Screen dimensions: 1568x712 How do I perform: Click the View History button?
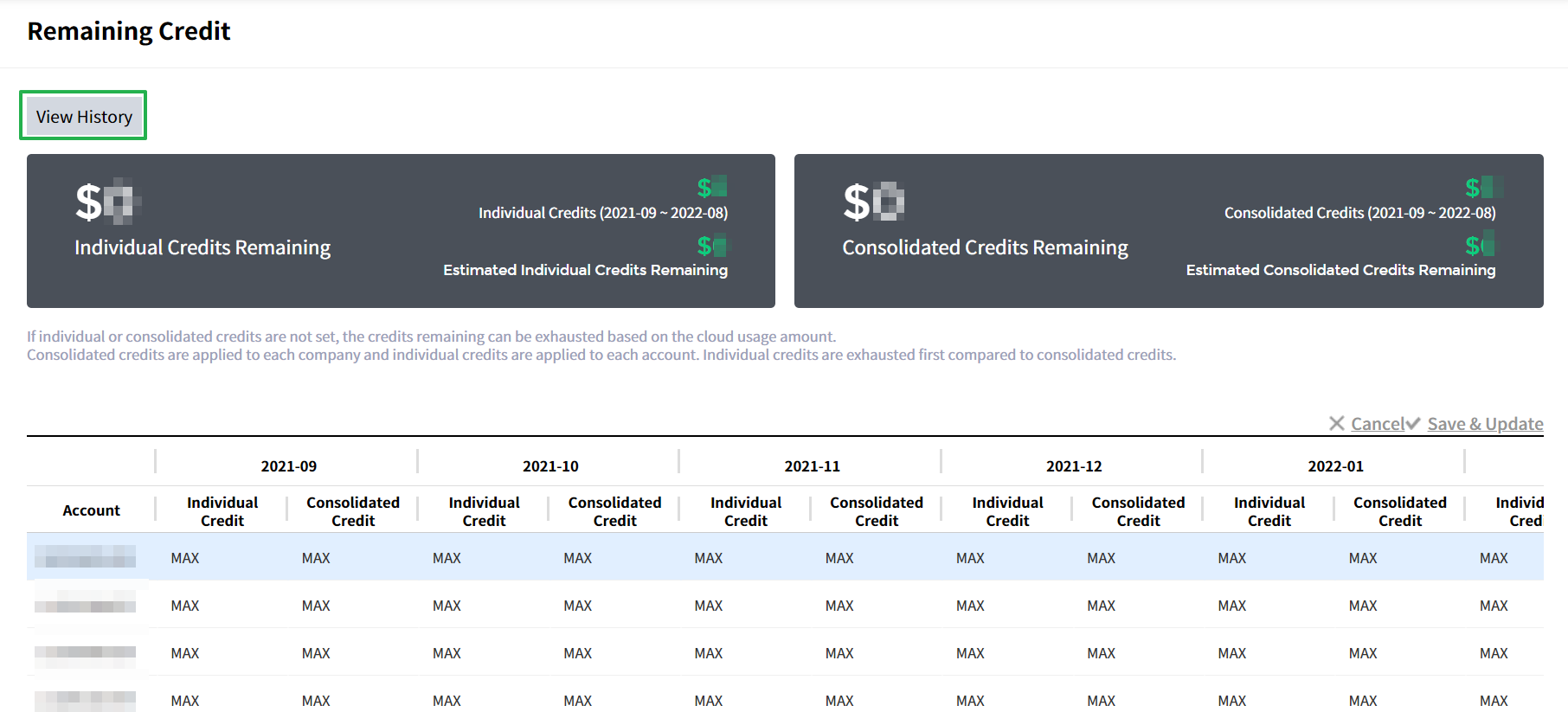point(84,116)
